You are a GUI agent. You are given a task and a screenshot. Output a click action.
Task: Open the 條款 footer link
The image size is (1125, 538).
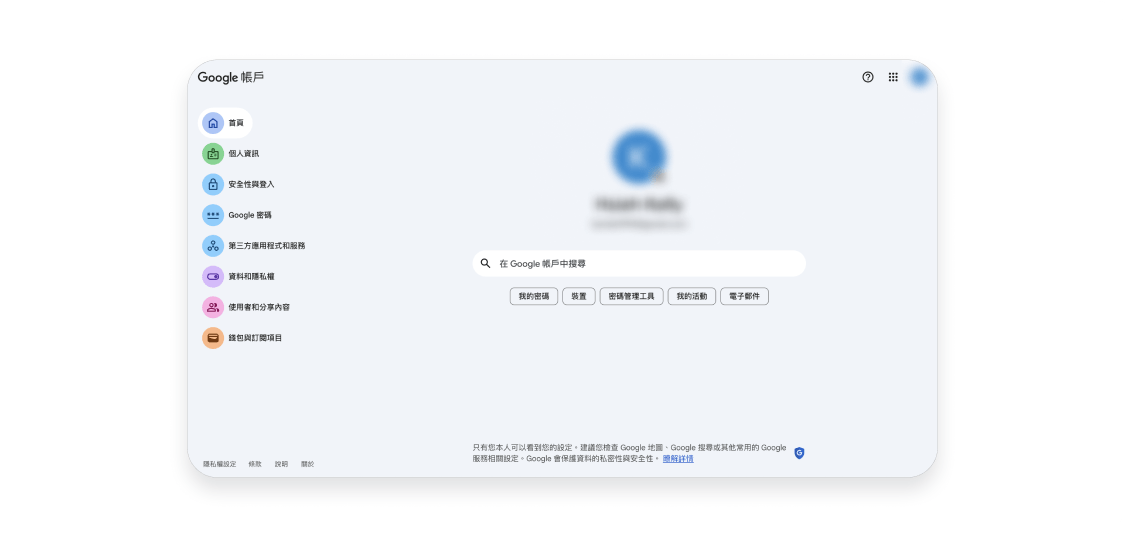coord(255,464)
